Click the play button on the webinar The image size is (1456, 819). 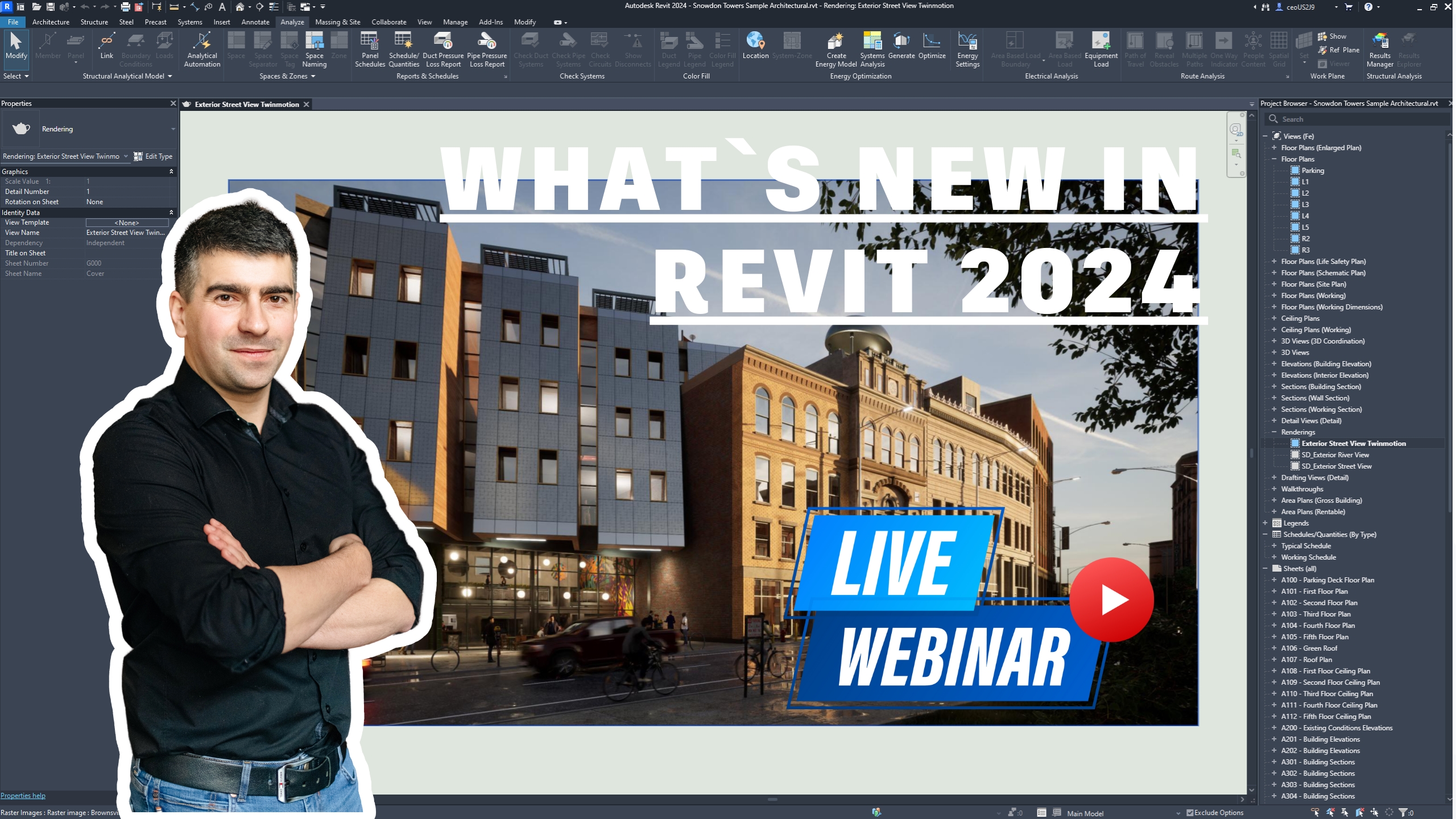click(1112, 599)
